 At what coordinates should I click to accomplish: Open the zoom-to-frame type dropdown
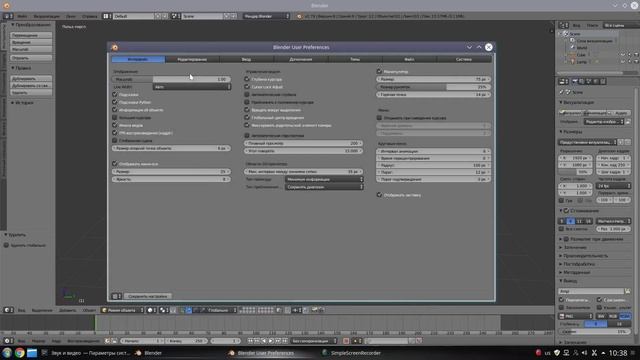(x=324, y=187)
